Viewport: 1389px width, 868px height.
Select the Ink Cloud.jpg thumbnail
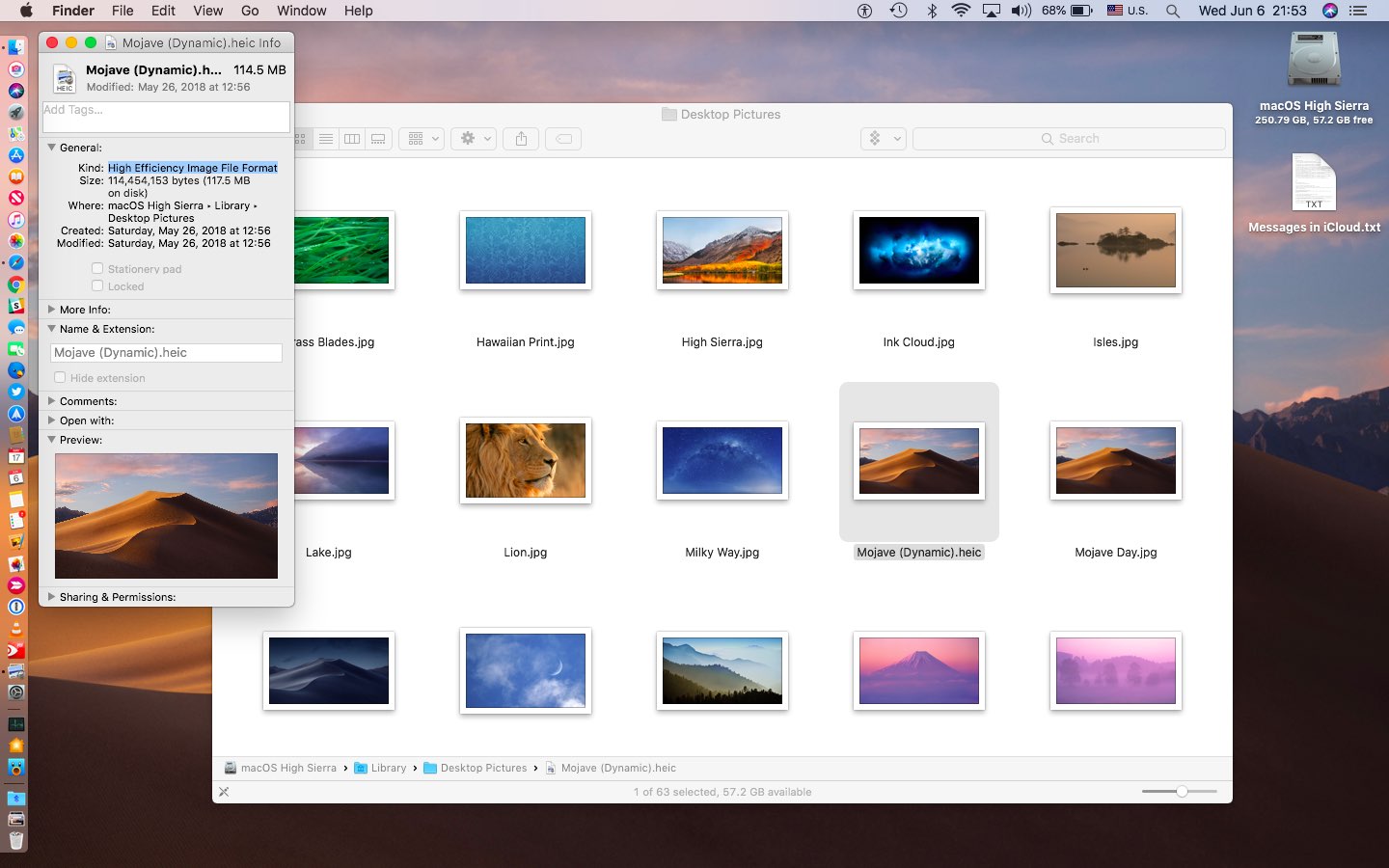coord(919,250)
